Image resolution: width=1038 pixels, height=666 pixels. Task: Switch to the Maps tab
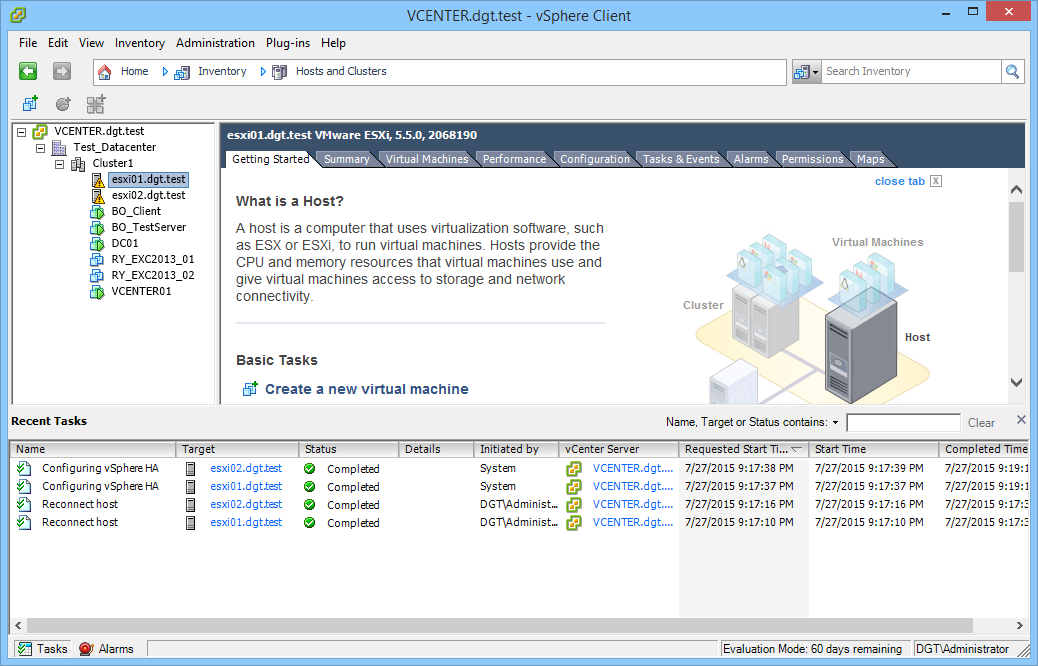pyautogui.click(x=871, y=160)
